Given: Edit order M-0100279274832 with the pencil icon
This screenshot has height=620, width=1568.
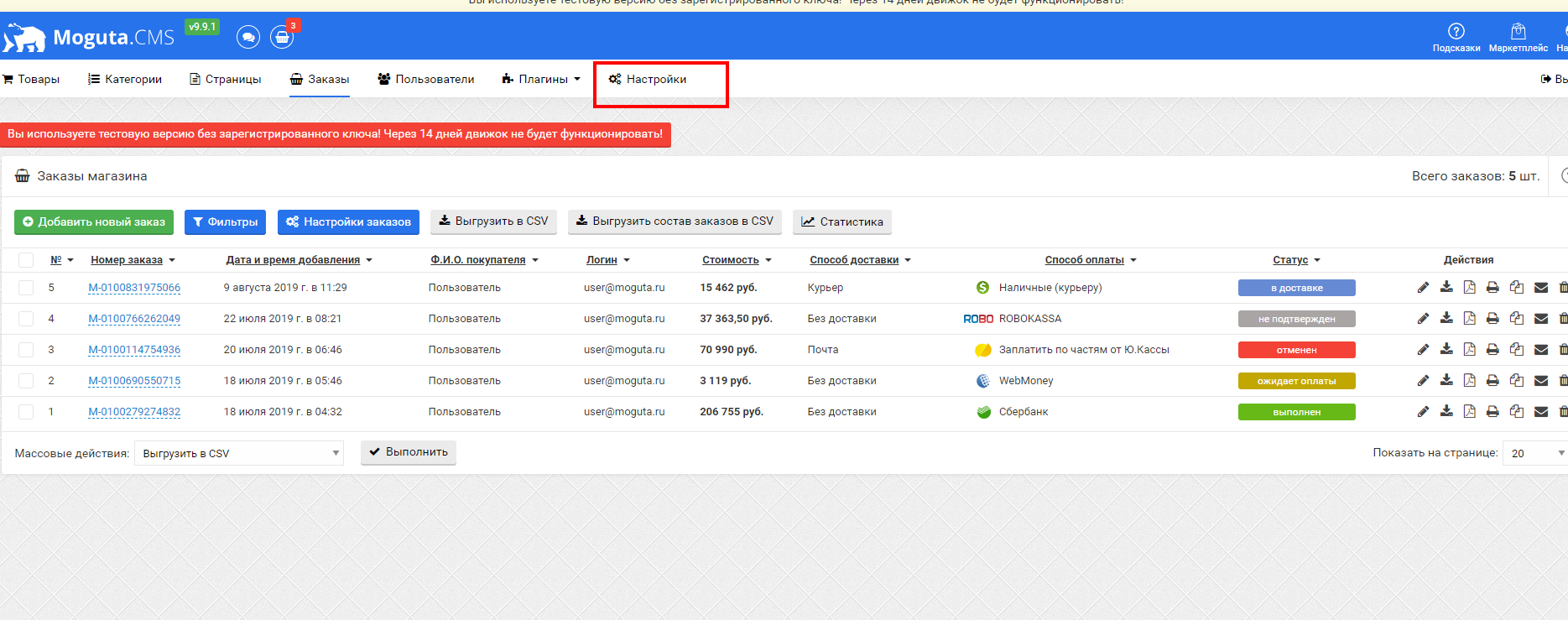Looking at the screenshot, I should click(x=1423, y=412).
